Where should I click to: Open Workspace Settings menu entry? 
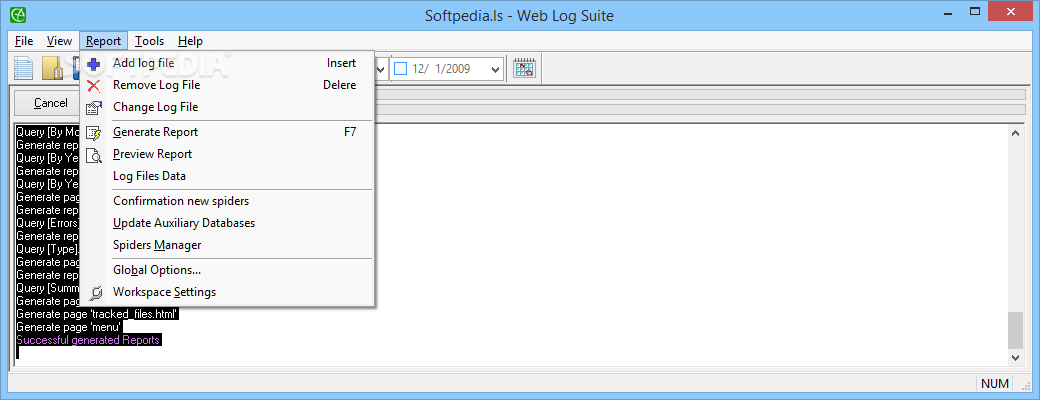(228, 292)
